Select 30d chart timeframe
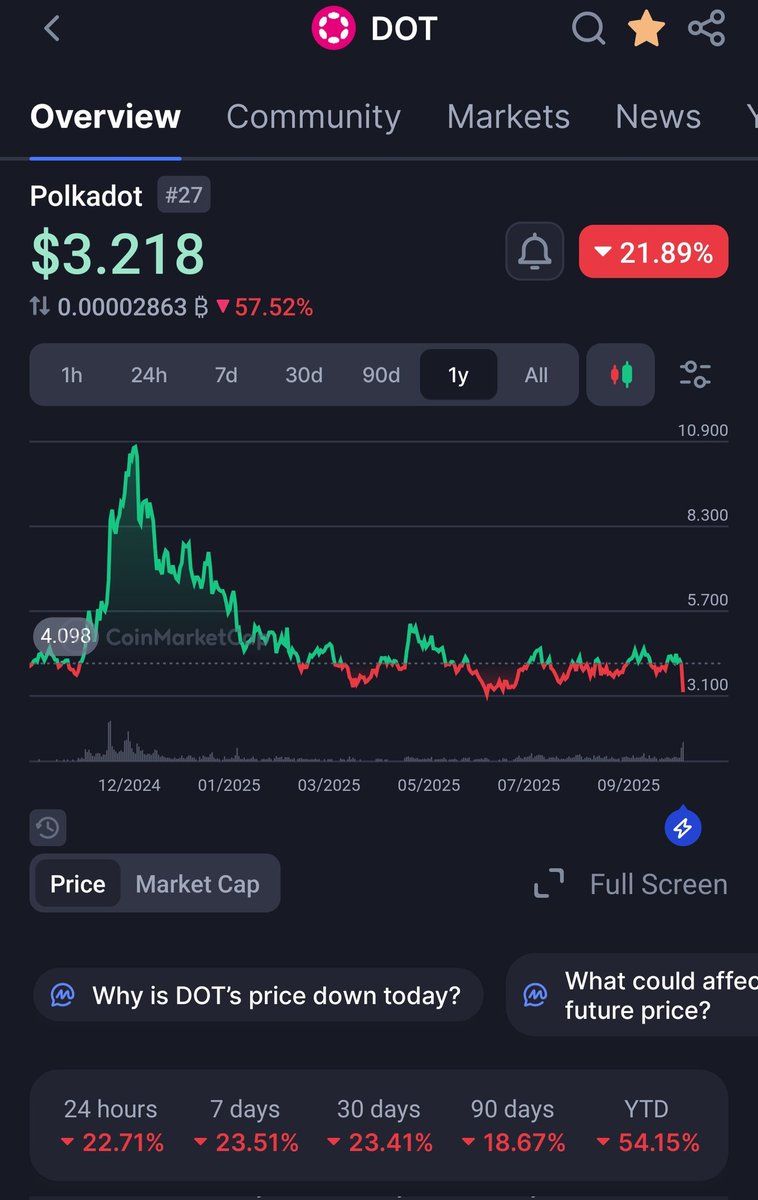This screenshot has width=758, height=1200. coord(304,375)
